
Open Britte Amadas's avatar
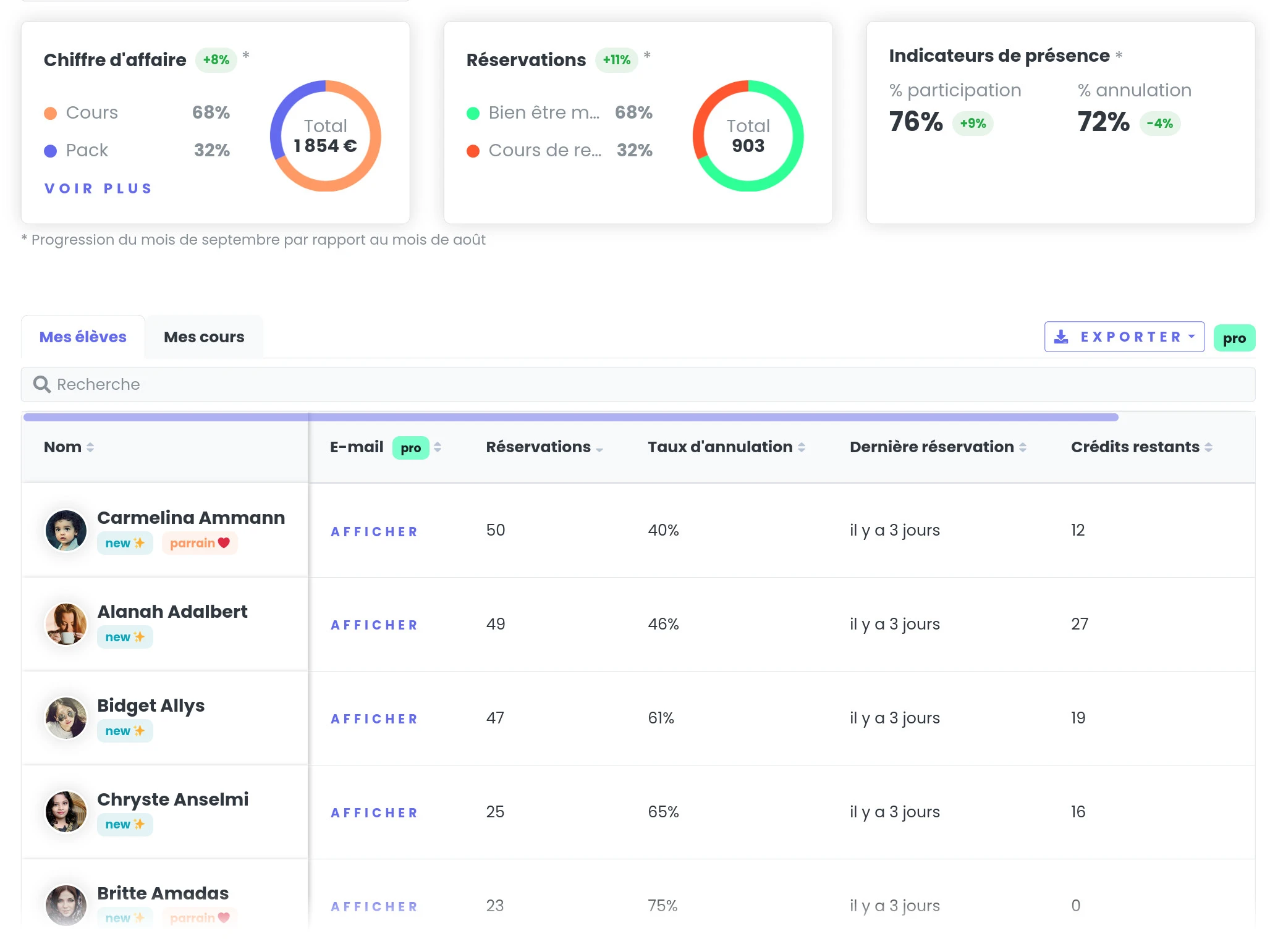pyautogui.click(x=66, y=905)
